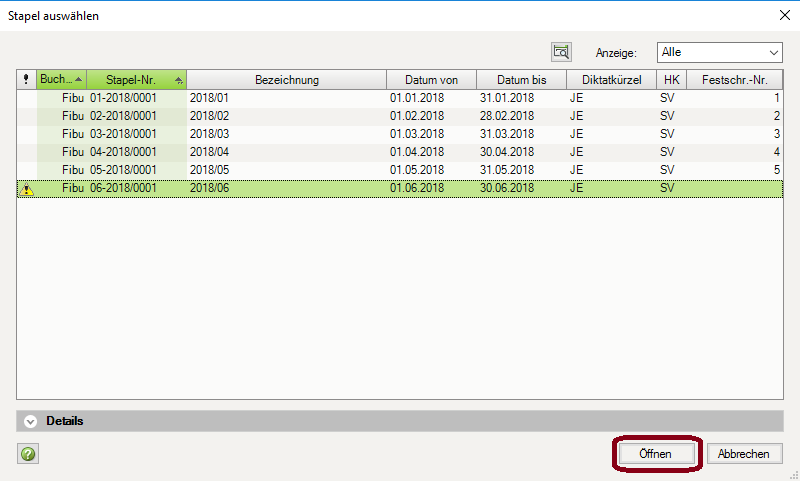Expand the Details section
Screen dimensions: 800x481
(30, 421)
